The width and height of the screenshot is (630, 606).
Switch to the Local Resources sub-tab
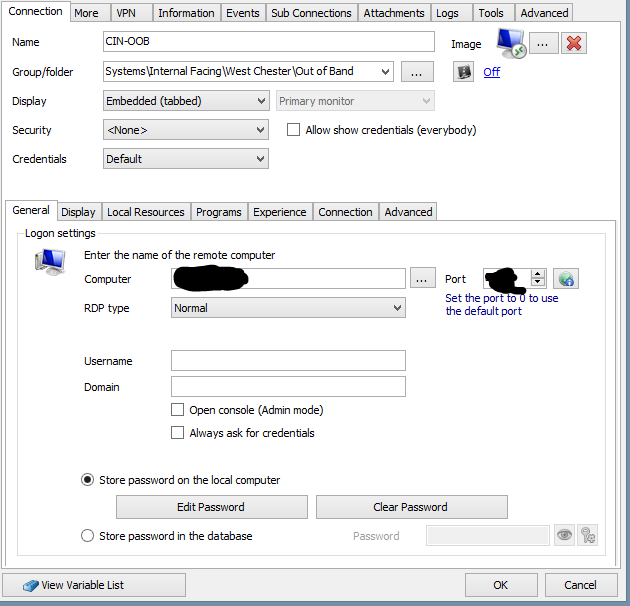coord(146,212)
